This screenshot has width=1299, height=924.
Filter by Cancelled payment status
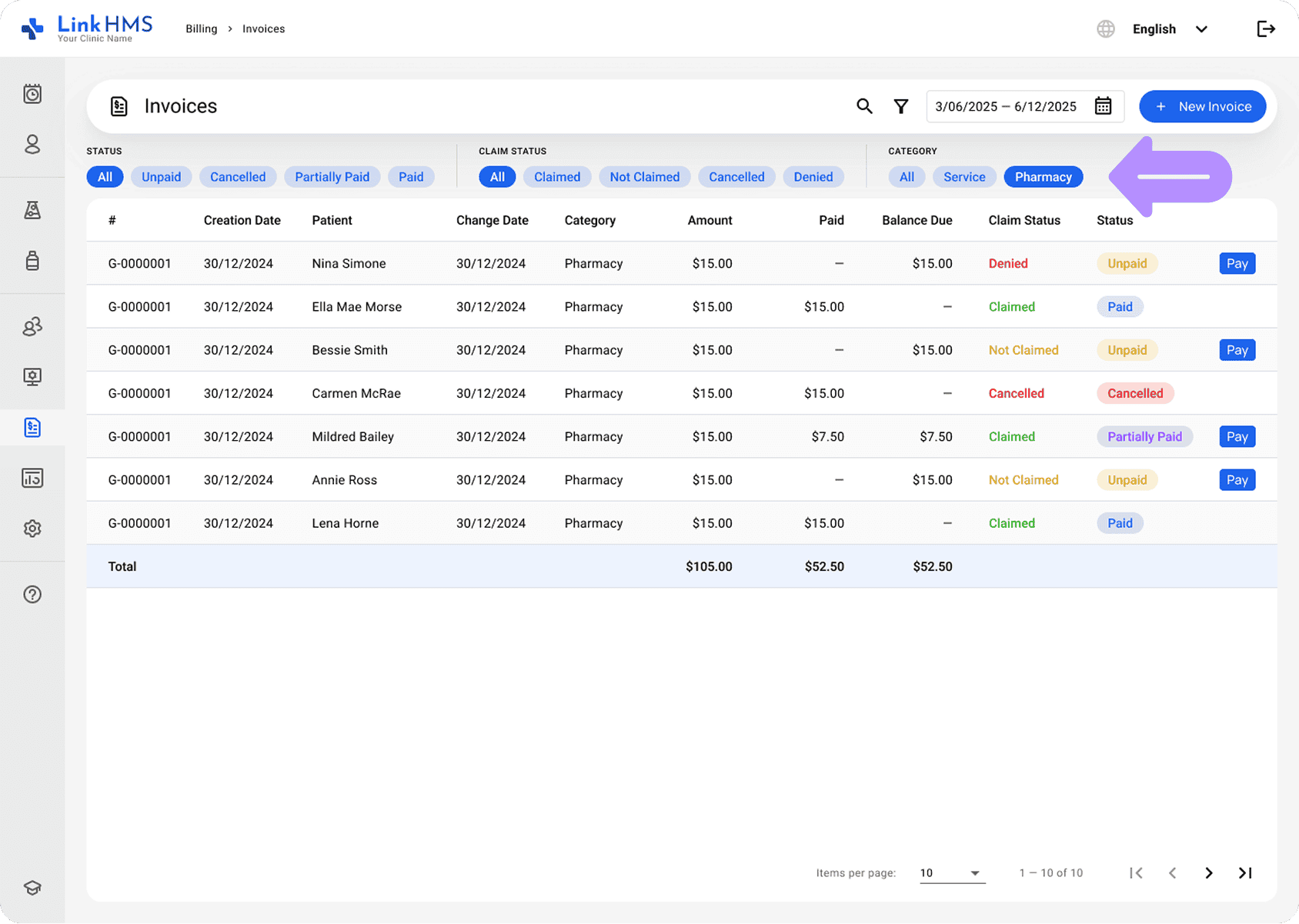coord(238,177)
